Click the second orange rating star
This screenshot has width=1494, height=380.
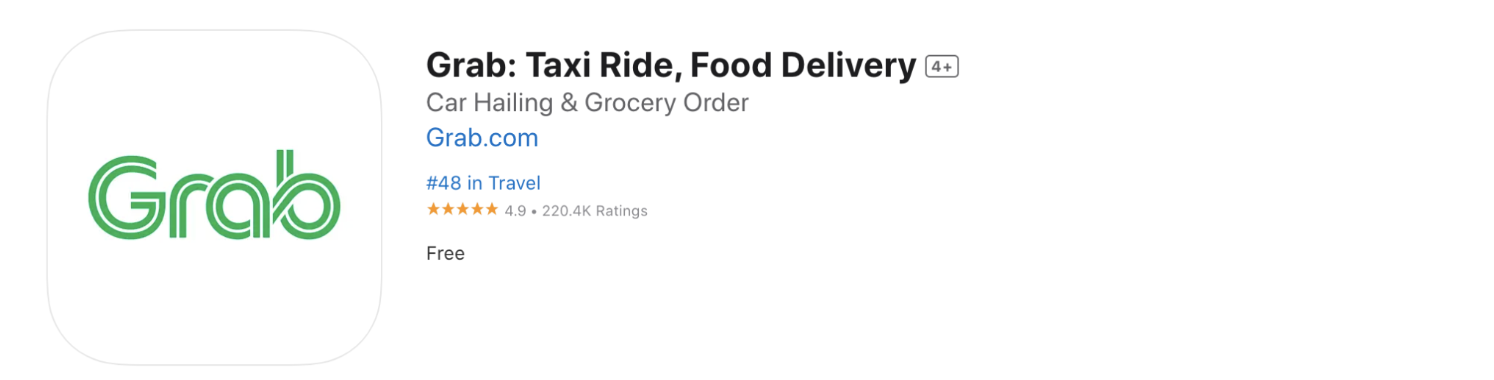pyautogui.click(x=447, y=210)
